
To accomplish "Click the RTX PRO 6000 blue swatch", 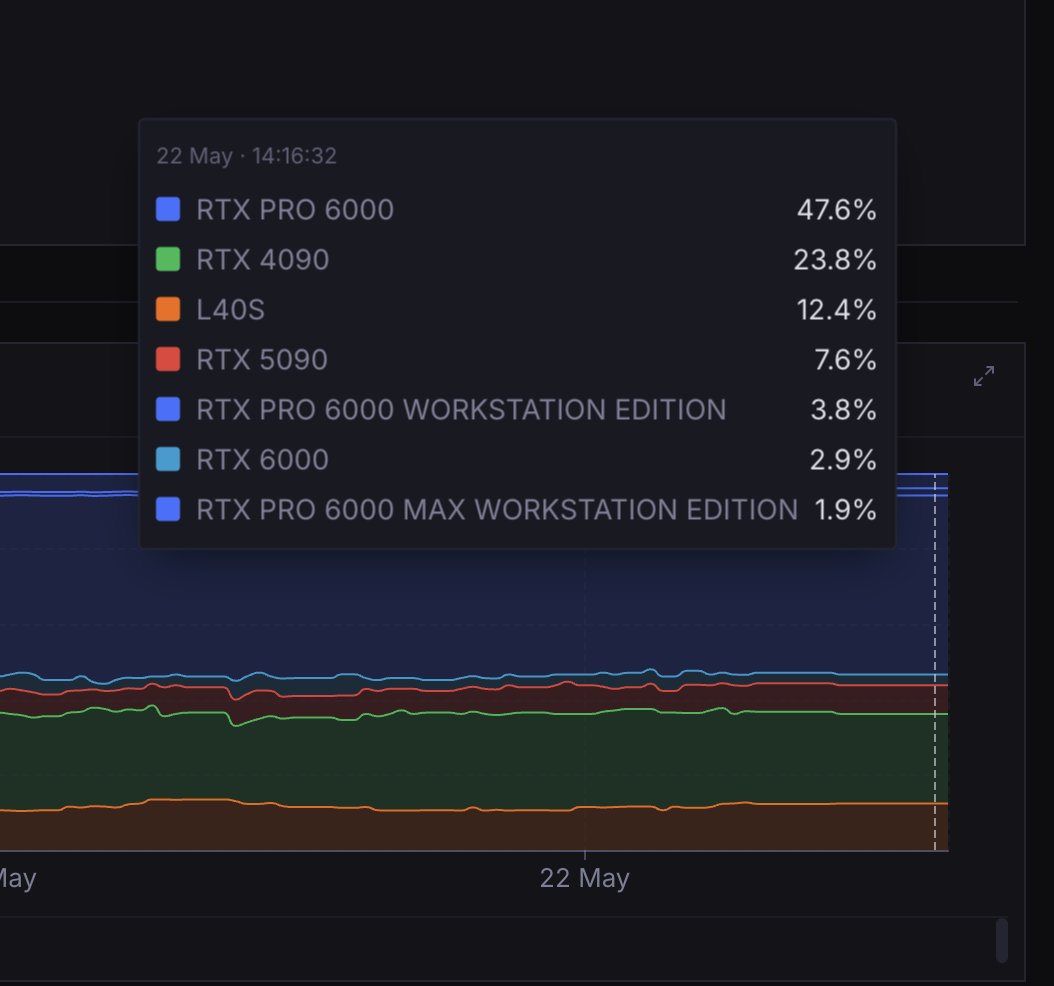I will pyautogui.click(x=168, y=209).
